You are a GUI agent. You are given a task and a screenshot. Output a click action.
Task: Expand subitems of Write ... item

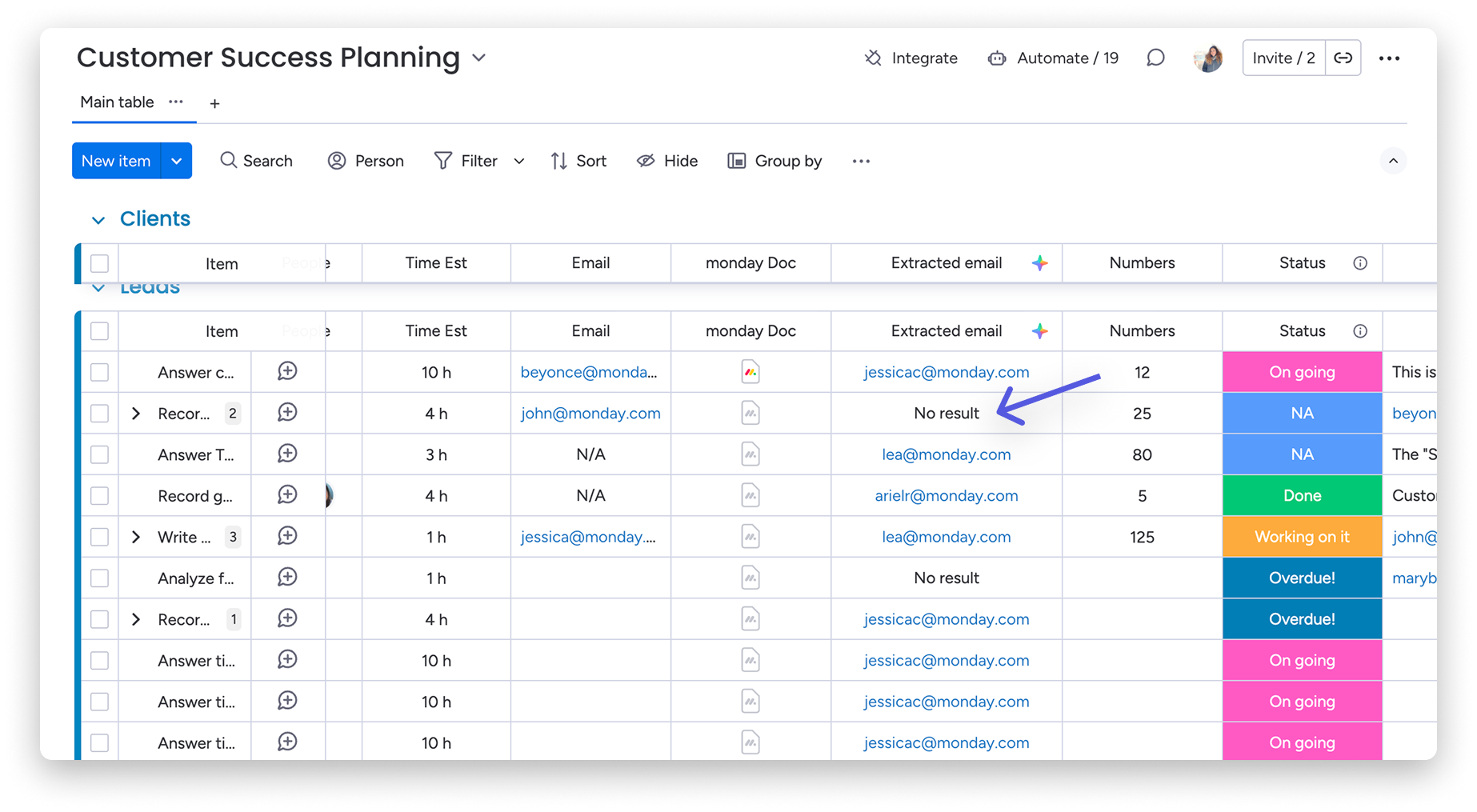click(x=136, y=537)
